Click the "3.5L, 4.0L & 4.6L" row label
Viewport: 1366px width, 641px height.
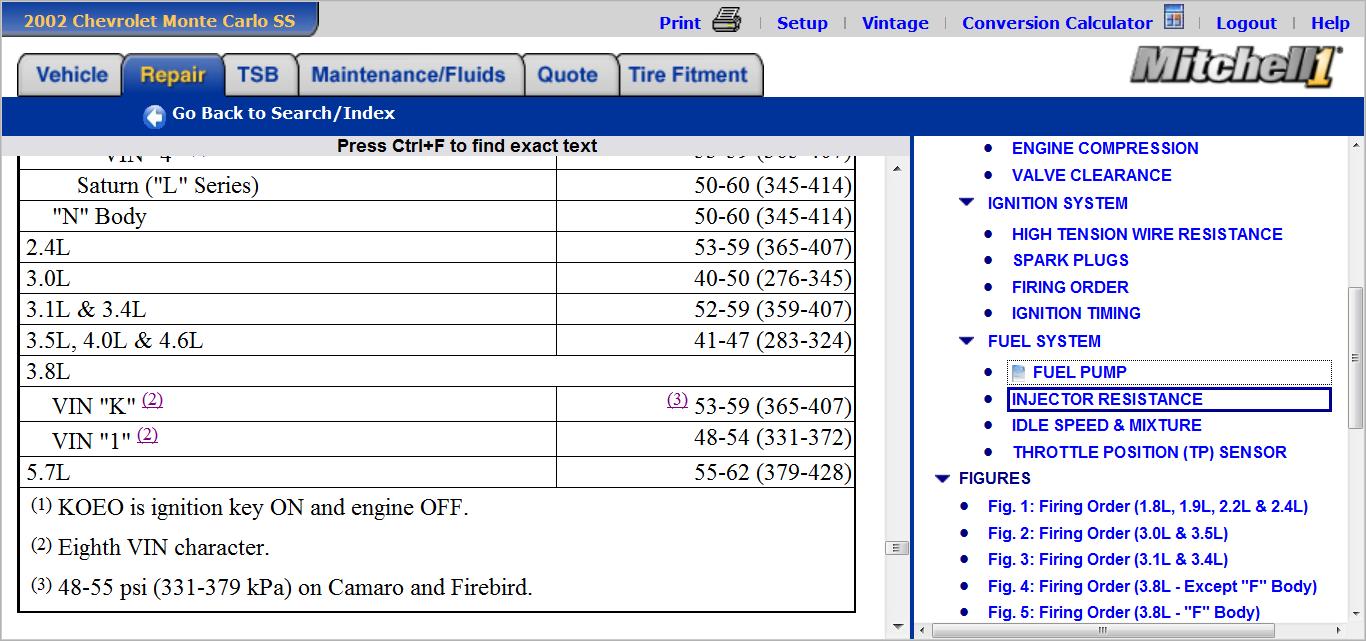[114, 340]
